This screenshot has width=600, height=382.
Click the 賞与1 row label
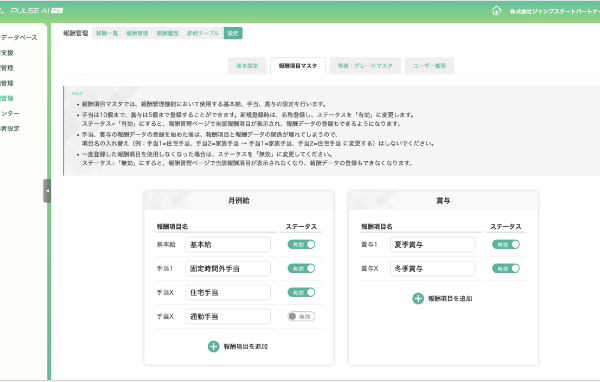(x=369, y=245)
